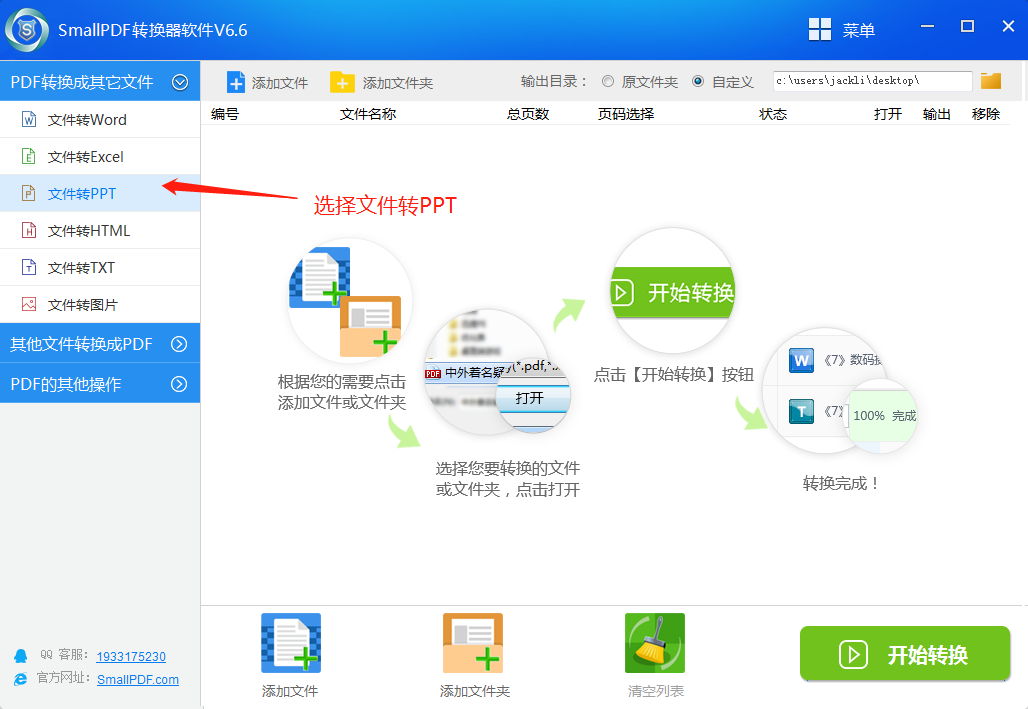Click the 添加文件 toolbar item
The width and height of the screenshot is (1028, 709).
[x=267, y=81]
